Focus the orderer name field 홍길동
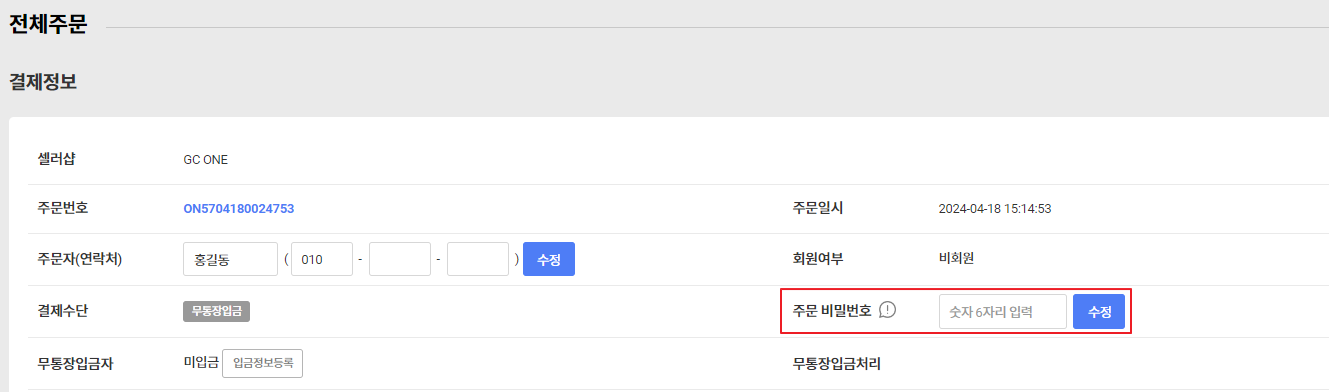Image resolution: width=1329 pixels, height=392 pixels. (230, 259)
